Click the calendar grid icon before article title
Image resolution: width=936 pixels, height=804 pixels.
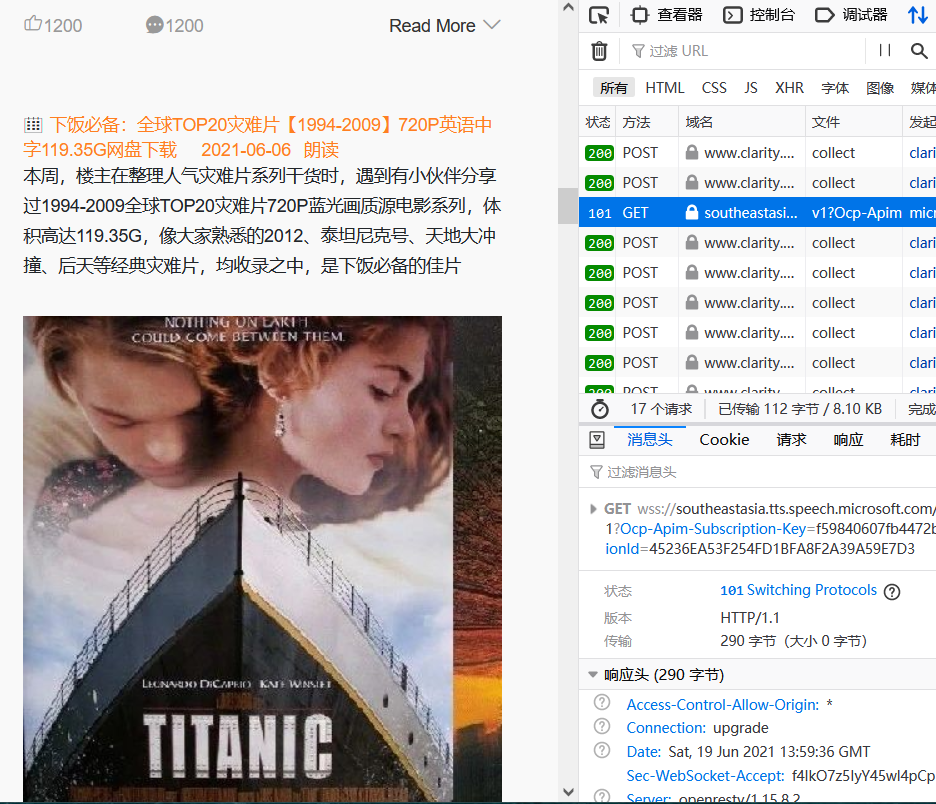point(33,124)
